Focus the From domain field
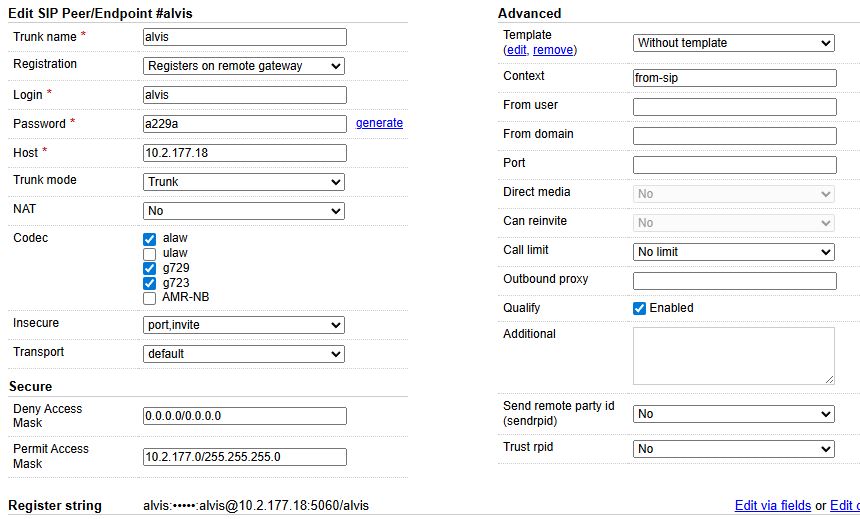This screenshot has height=519, width=860. pyautogui.click(x=734, y=136)
